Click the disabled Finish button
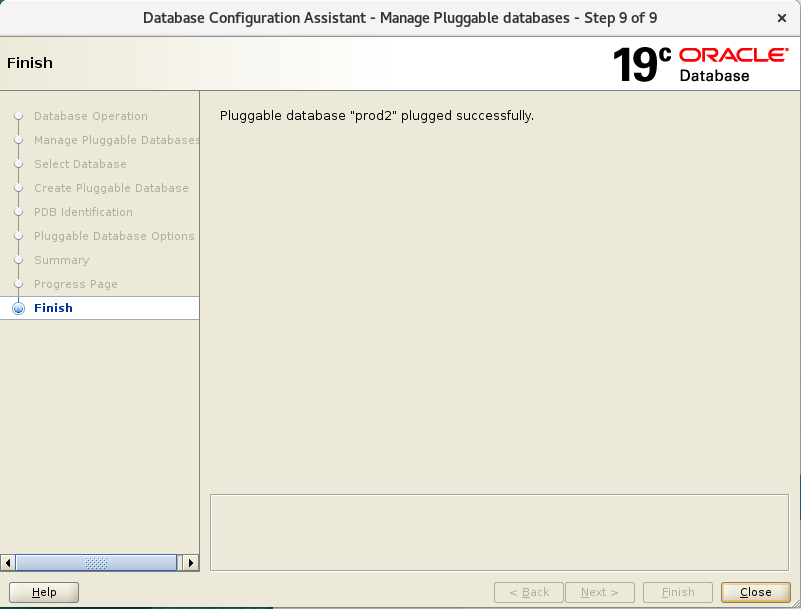The height and width of the screenshot is (609, 801). pos(678,592)
